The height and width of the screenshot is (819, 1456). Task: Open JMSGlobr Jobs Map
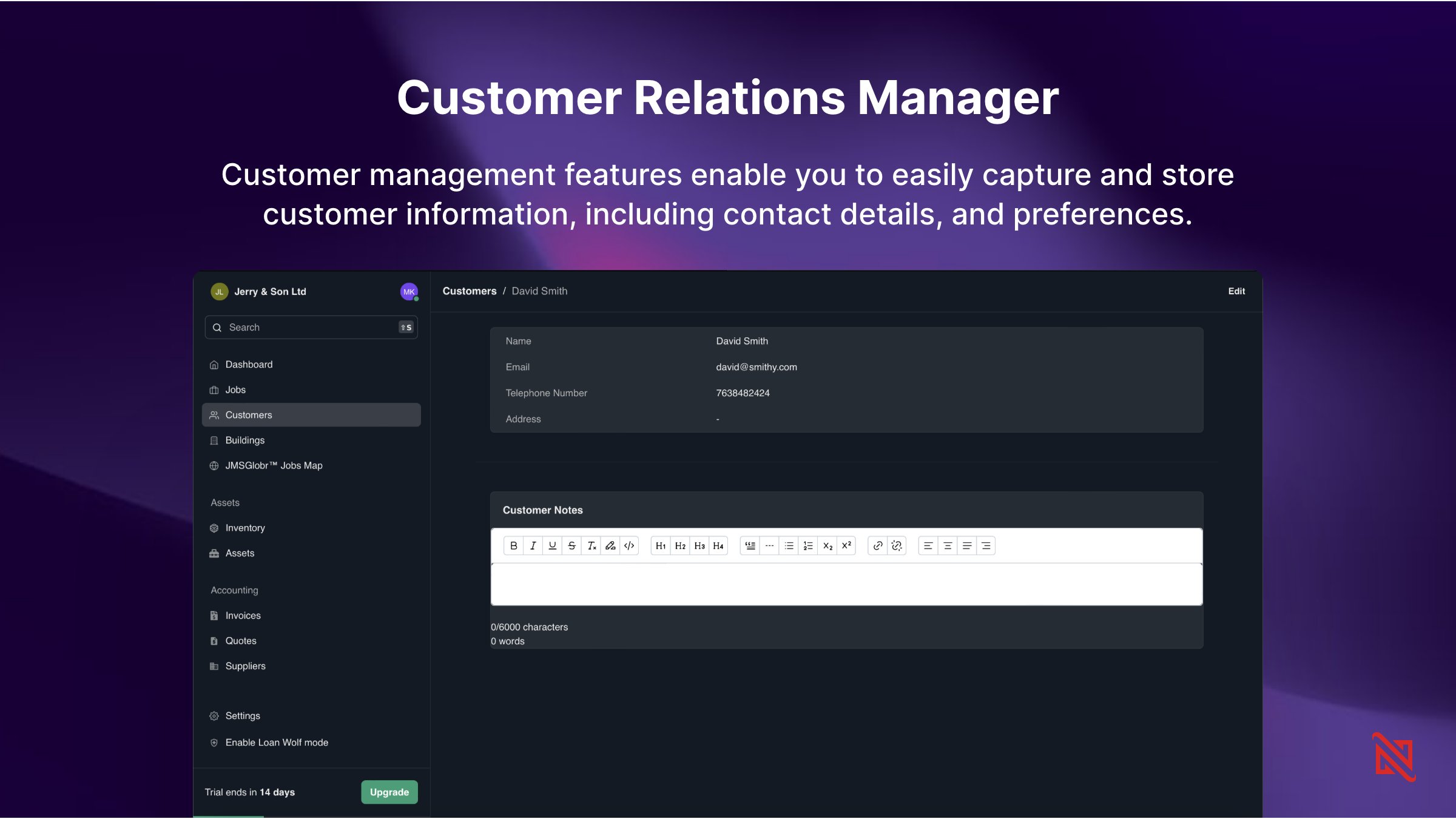[311, 465]
